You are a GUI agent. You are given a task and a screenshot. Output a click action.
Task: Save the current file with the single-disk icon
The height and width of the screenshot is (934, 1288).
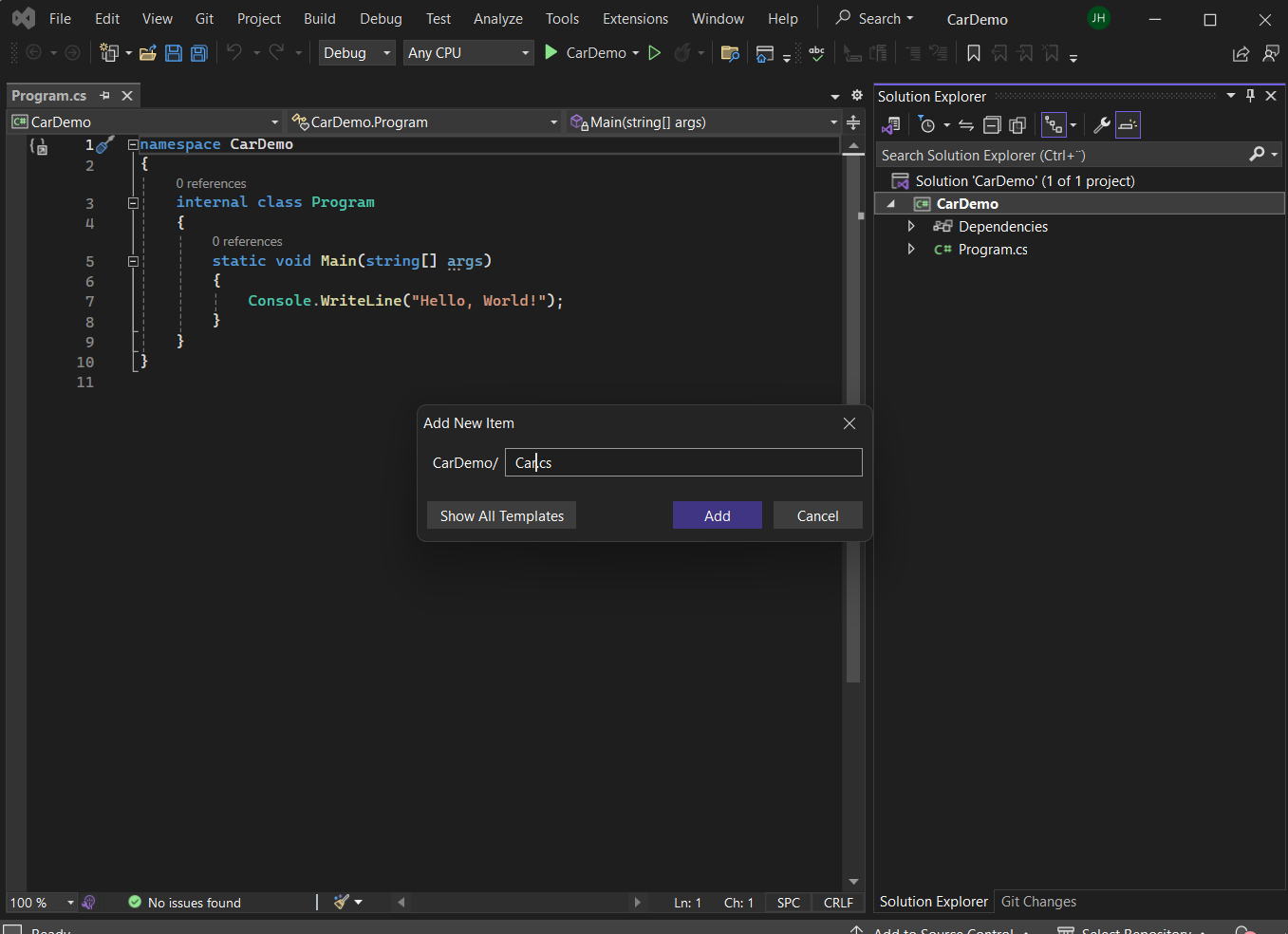click(174, 53)
